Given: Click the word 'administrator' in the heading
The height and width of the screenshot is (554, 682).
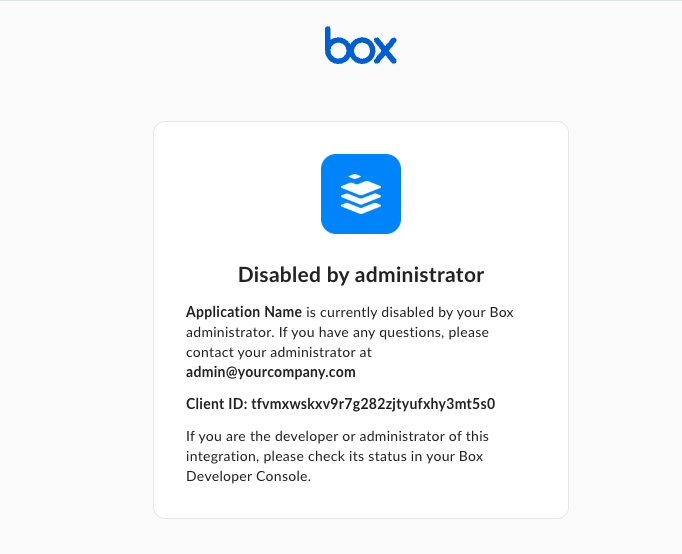Looking at the screenshot, I should [x=419, y=275].
